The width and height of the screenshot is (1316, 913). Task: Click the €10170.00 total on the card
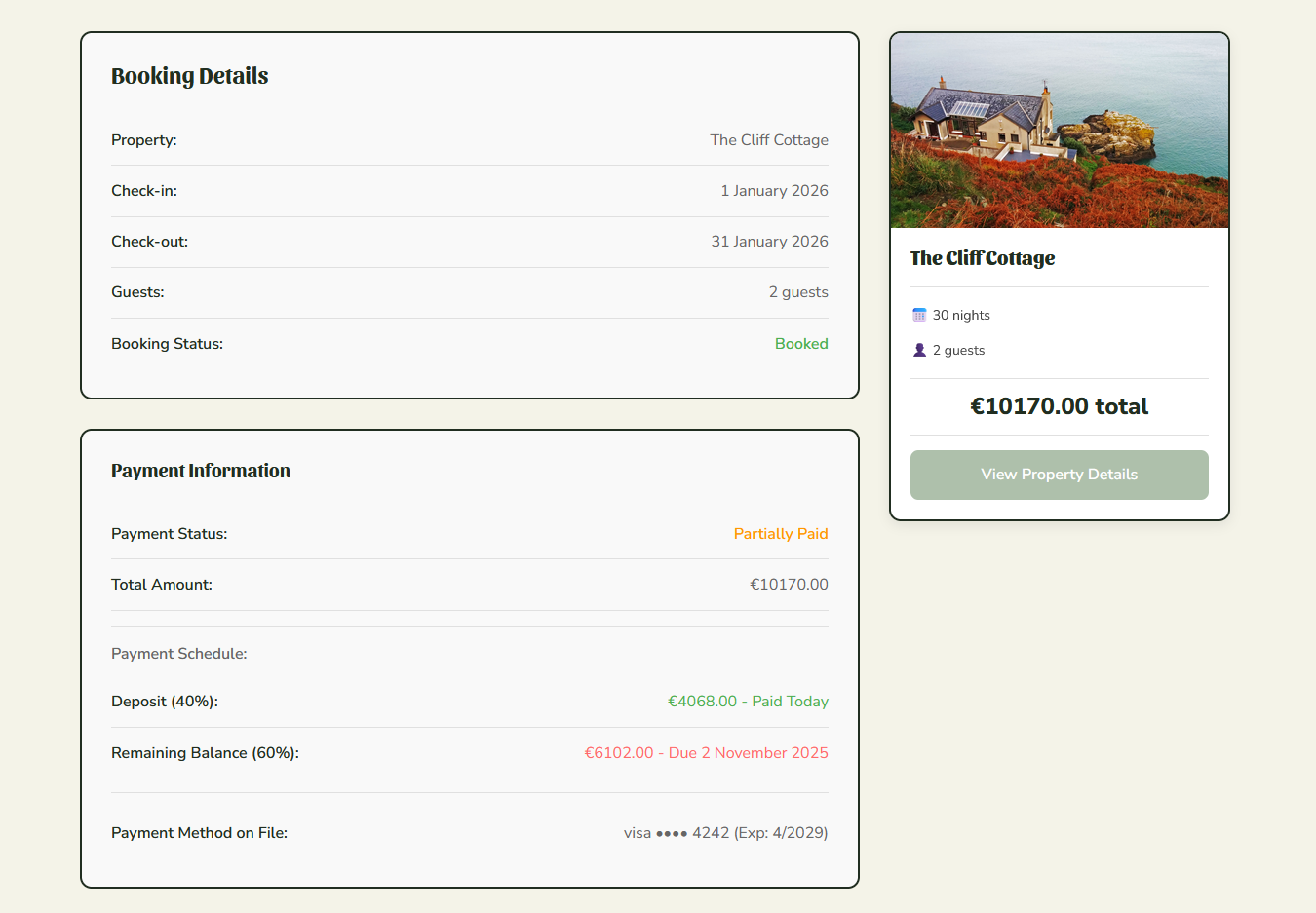(x=1059, y=406)
